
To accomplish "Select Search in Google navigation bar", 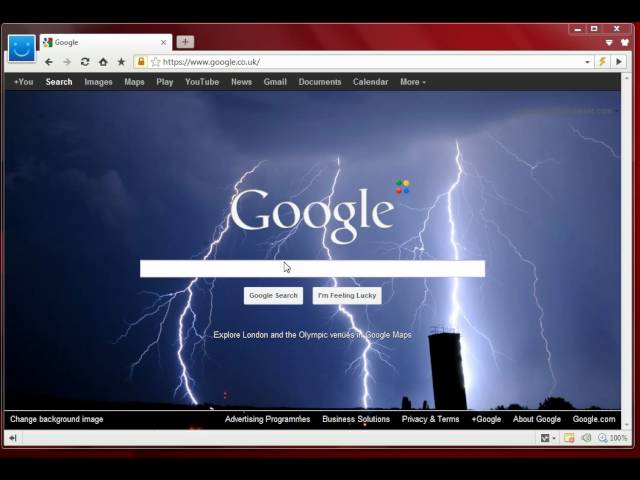I will pyautogui.click(x=59, y=82).
